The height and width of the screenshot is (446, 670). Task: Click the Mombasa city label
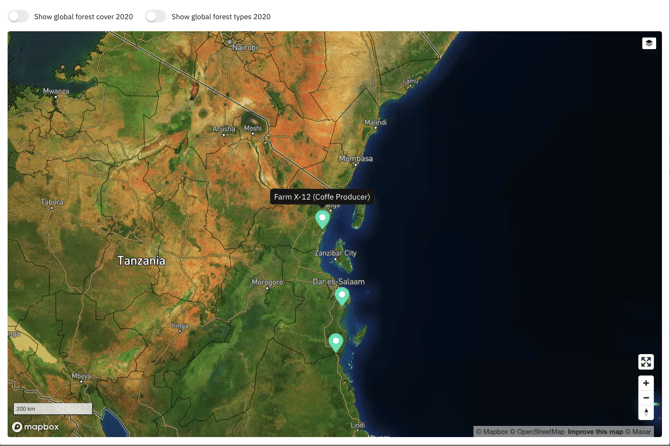(356, 159)
